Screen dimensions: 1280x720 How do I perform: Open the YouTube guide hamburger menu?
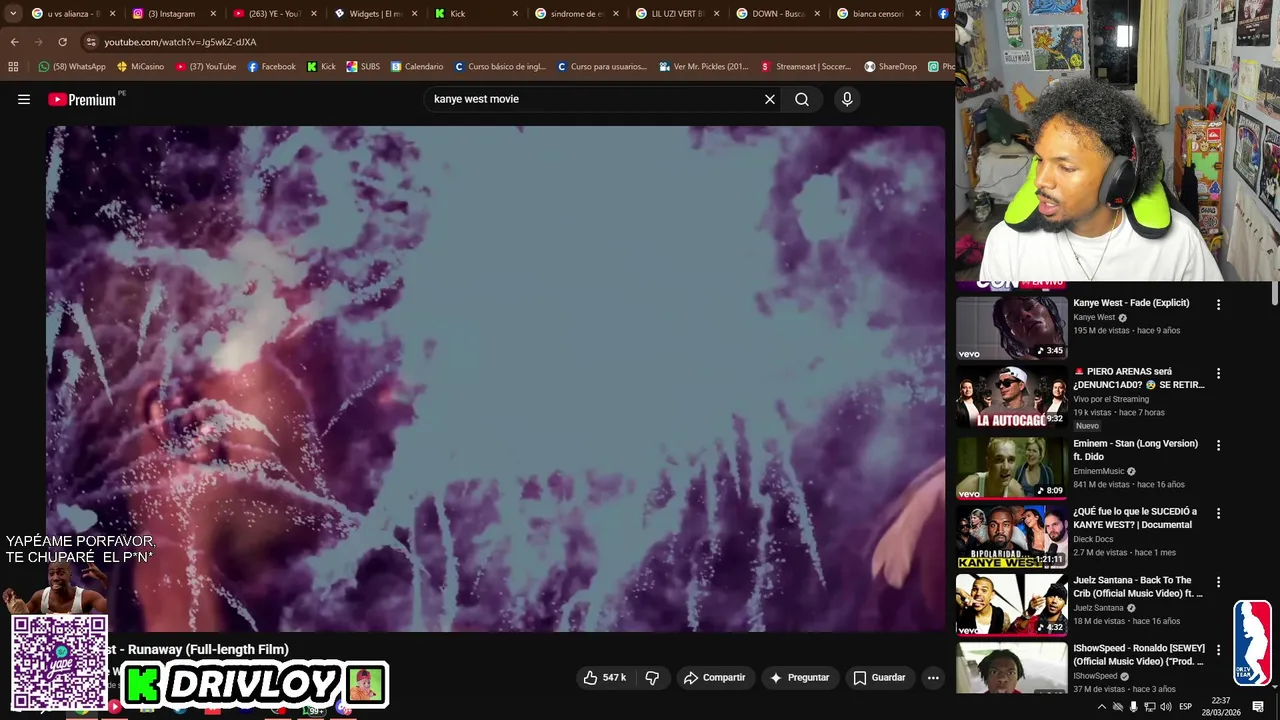tap(24, 99)
